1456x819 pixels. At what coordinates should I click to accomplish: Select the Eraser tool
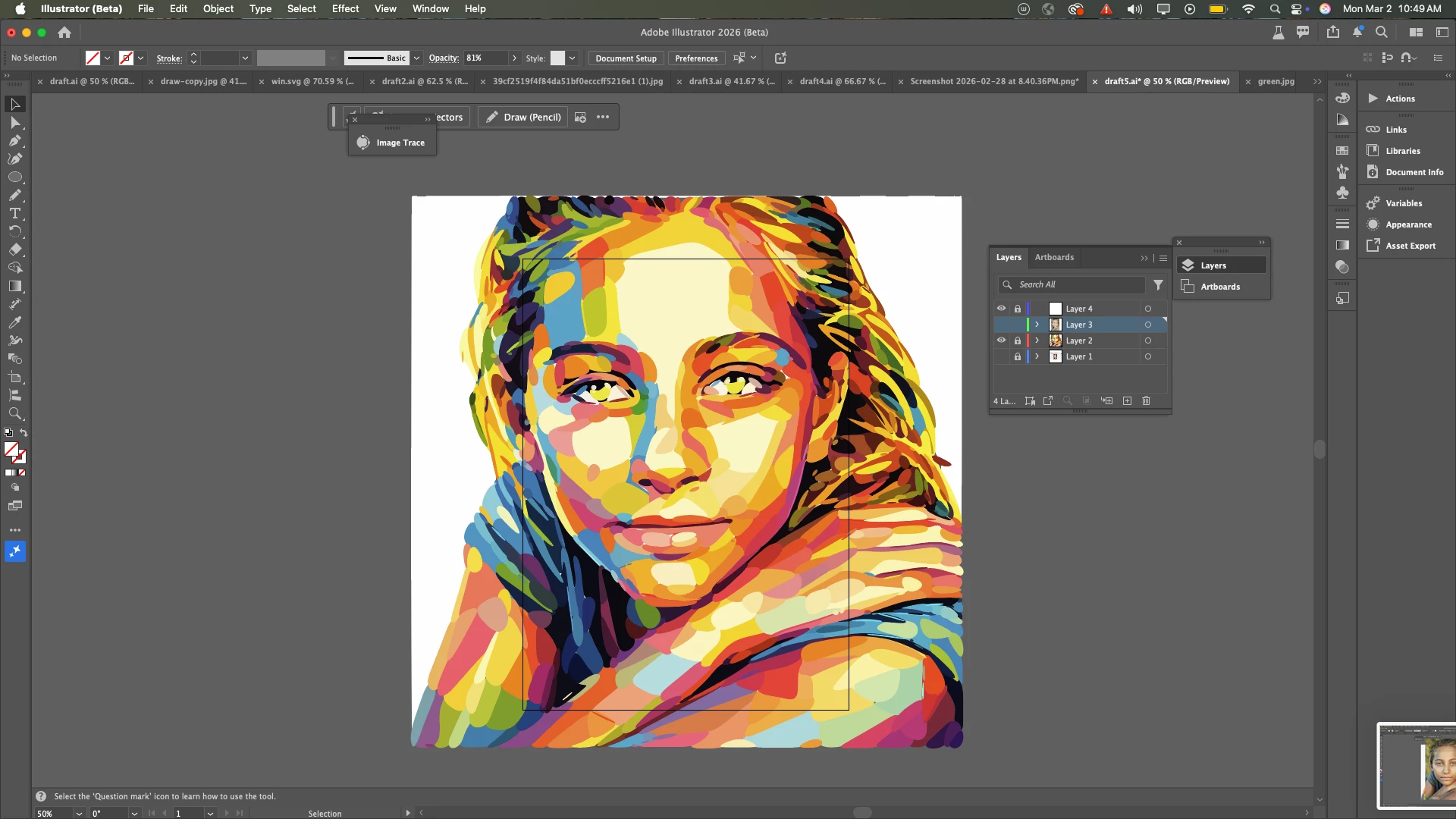point(14,249)
